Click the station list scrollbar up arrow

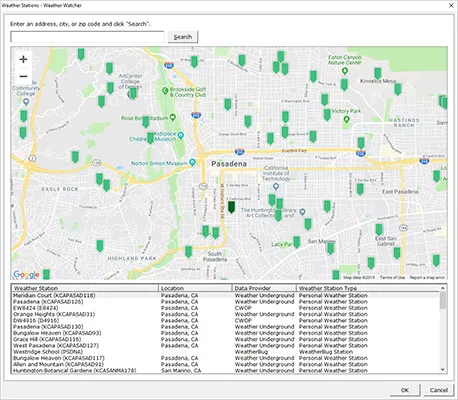click(x=443, y=288)
